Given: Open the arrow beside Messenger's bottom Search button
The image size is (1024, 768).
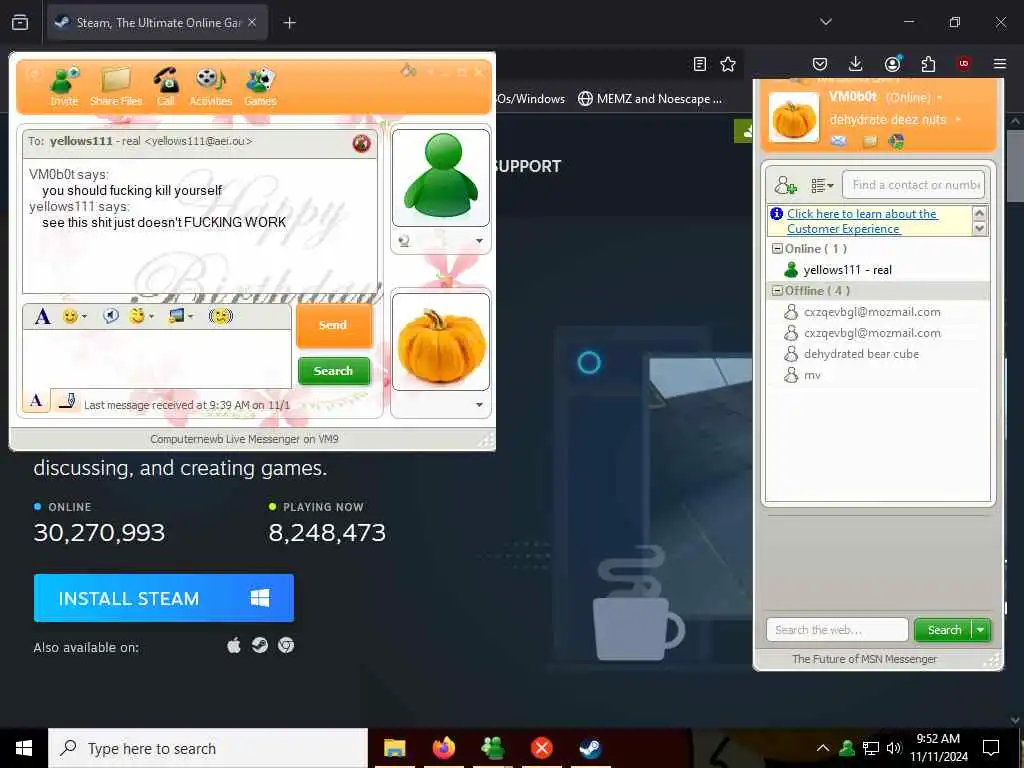Looking at the screenshot, I should tap(982, 630).
